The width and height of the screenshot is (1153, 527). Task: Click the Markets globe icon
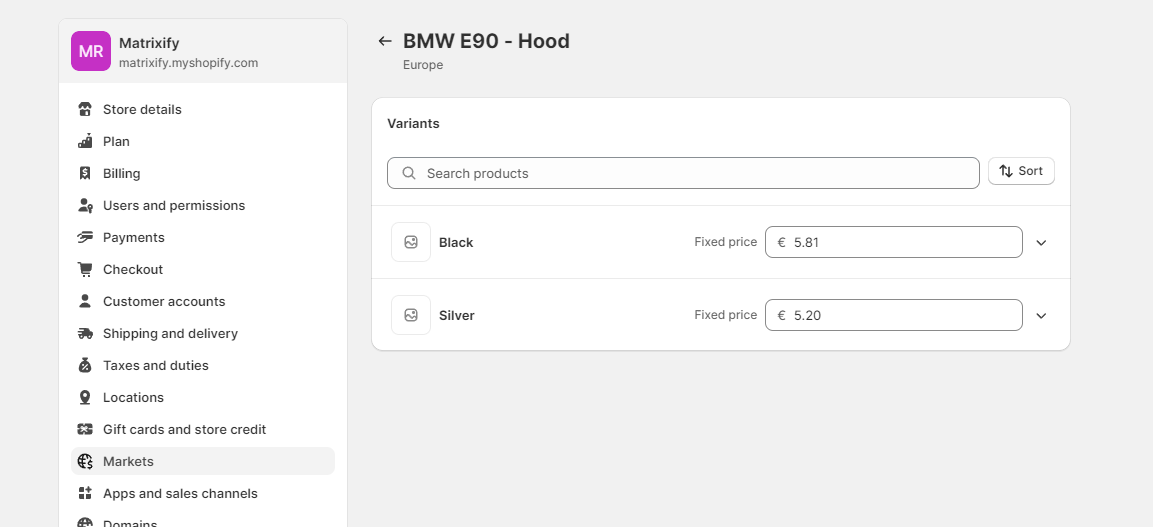click(85, 461)
